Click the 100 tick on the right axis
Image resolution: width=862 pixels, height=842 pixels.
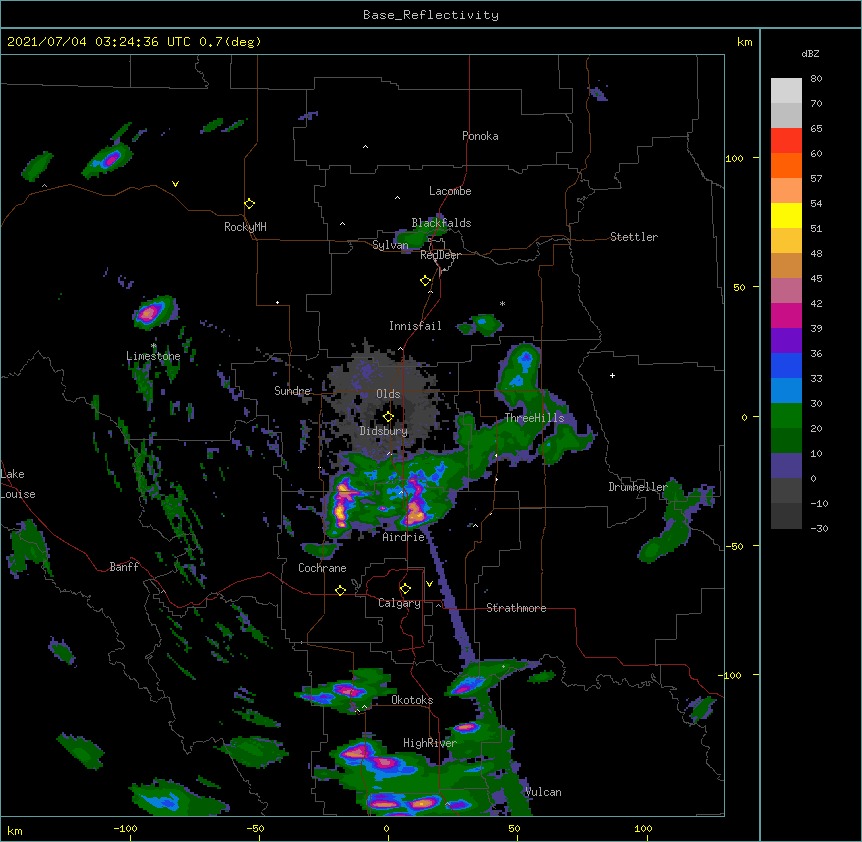(x=734, y=158)
